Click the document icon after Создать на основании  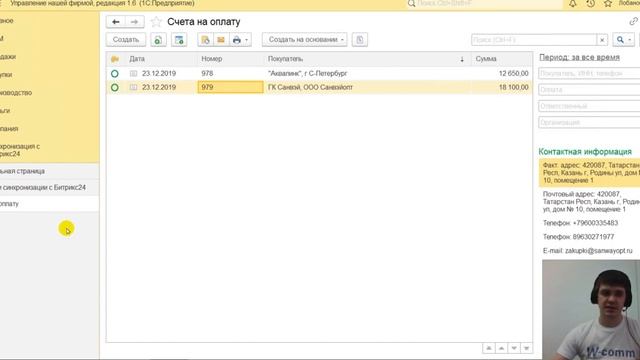point(360,40)
